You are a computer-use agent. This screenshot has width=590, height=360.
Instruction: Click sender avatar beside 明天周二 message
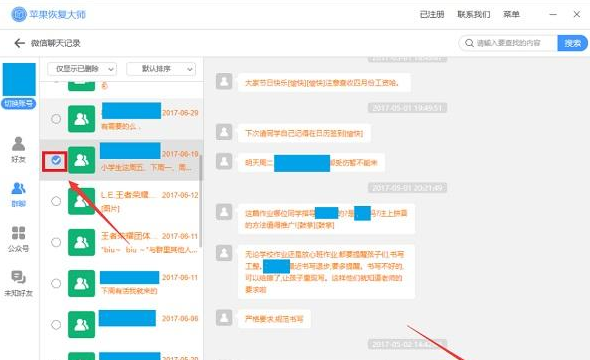(x=224, y=161)
